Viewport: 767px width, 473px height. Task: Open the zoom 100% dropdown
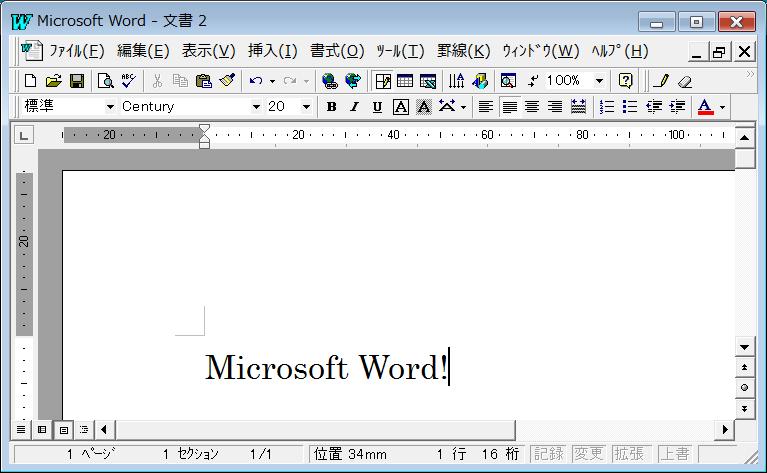point(599,81)
